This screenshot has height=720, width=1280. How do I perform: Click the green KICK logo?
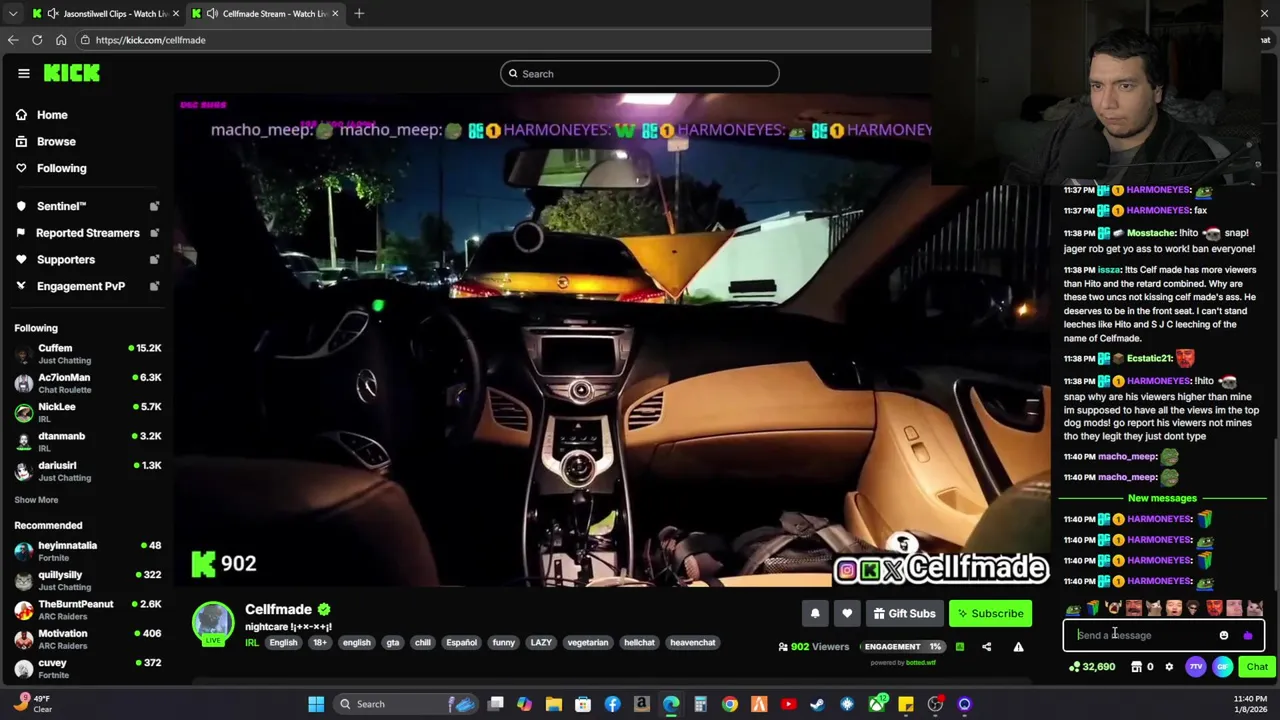point(72,73)
